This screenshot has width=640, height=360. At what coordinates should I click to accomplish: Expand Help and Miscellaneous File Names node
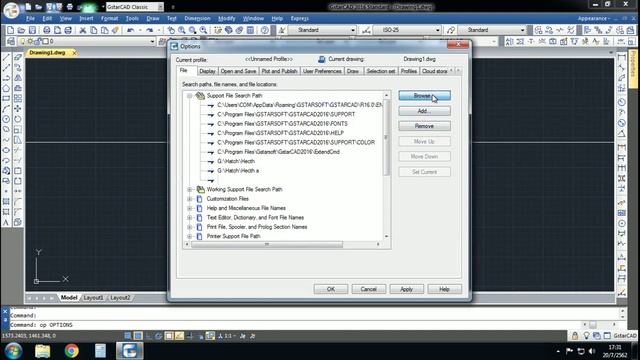(189, 208)
